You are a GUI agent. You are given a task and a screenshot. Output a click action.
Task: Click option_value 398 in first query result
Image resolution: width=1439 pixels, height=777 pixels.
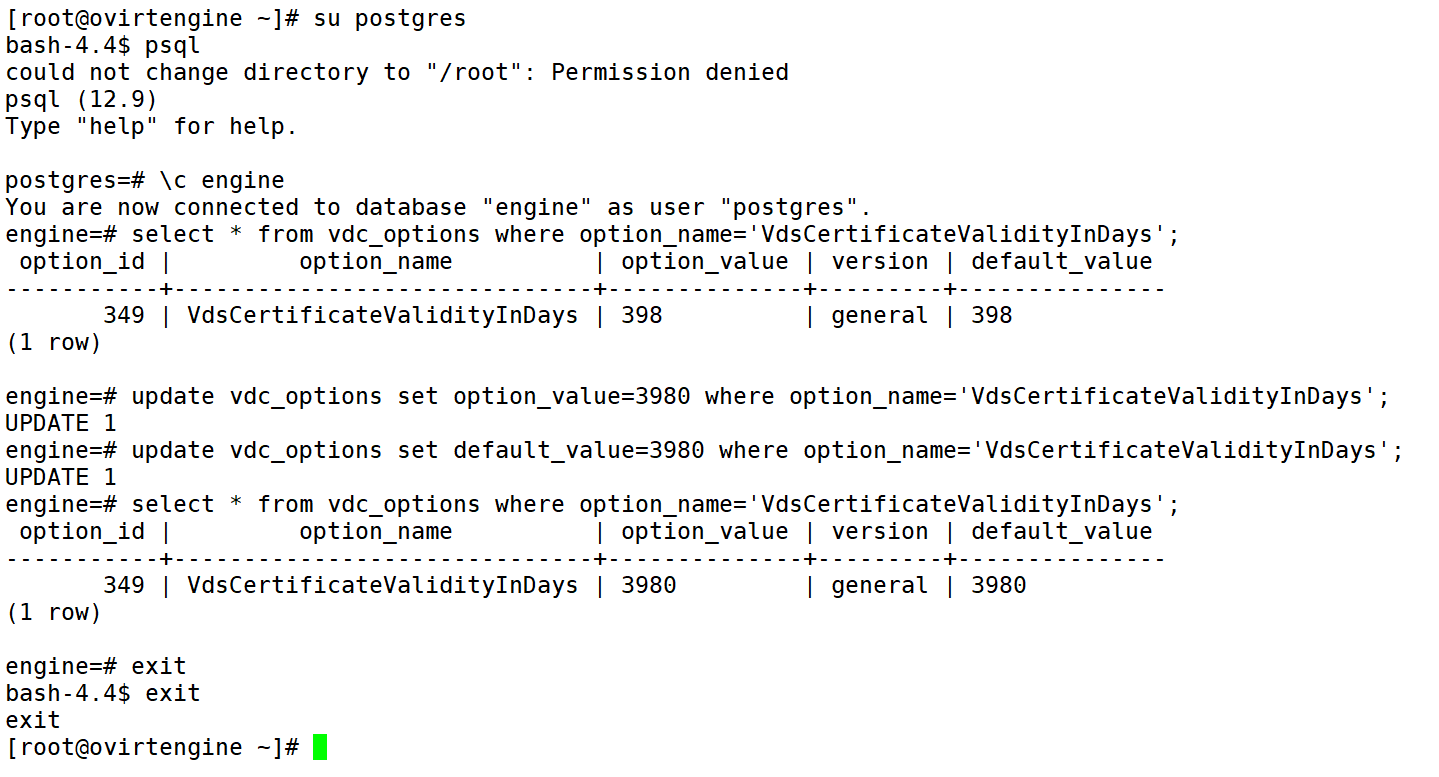click(642, 315)
